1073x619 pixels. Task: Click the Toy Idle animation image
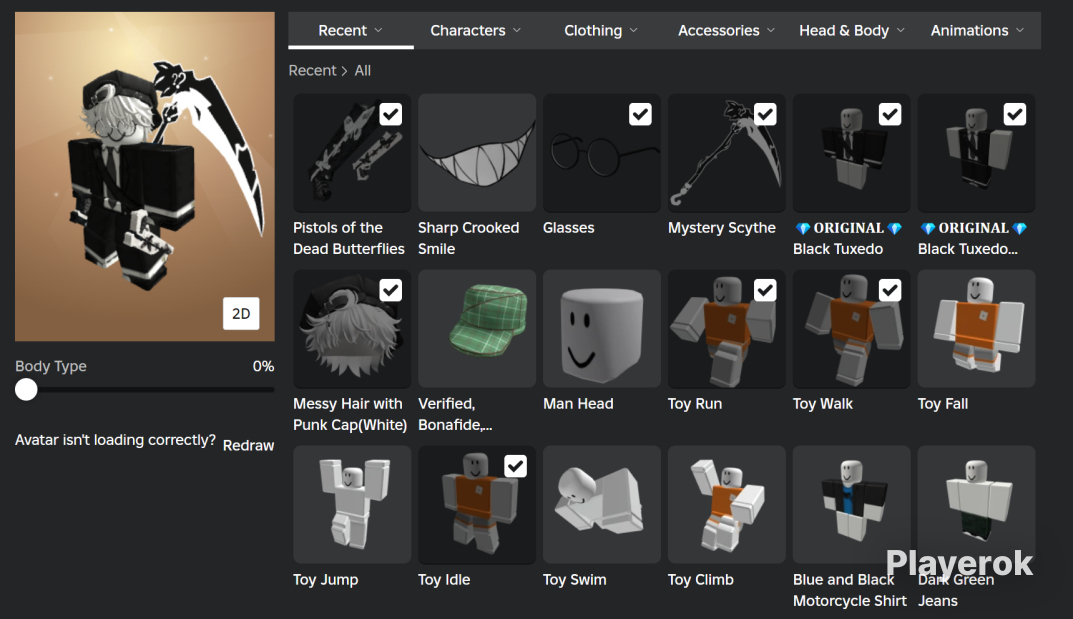(x=477, y=505)
